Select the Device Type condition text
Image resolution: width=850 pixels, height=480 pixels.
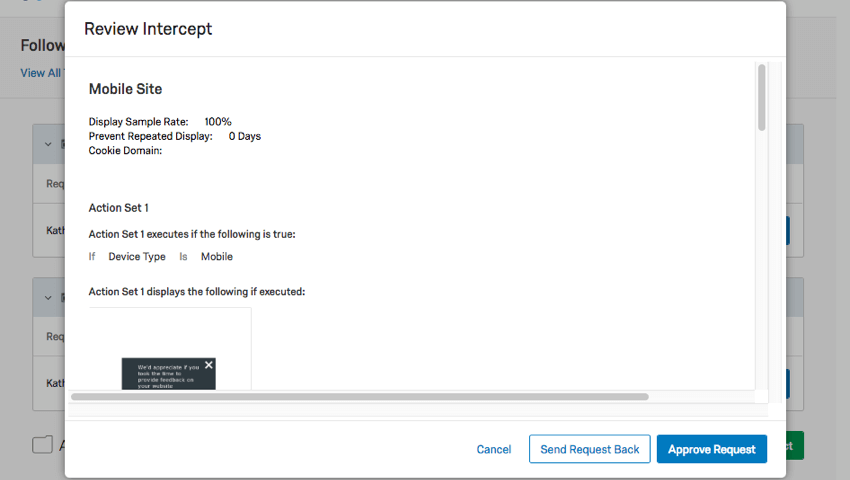pyautogui.click(x=137, y=257)
